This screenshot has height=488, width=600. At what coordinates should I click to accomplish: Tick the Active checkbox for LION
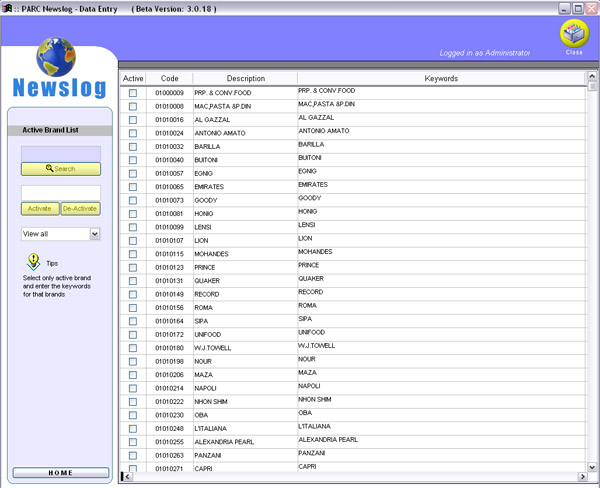(x=133, y=241)
